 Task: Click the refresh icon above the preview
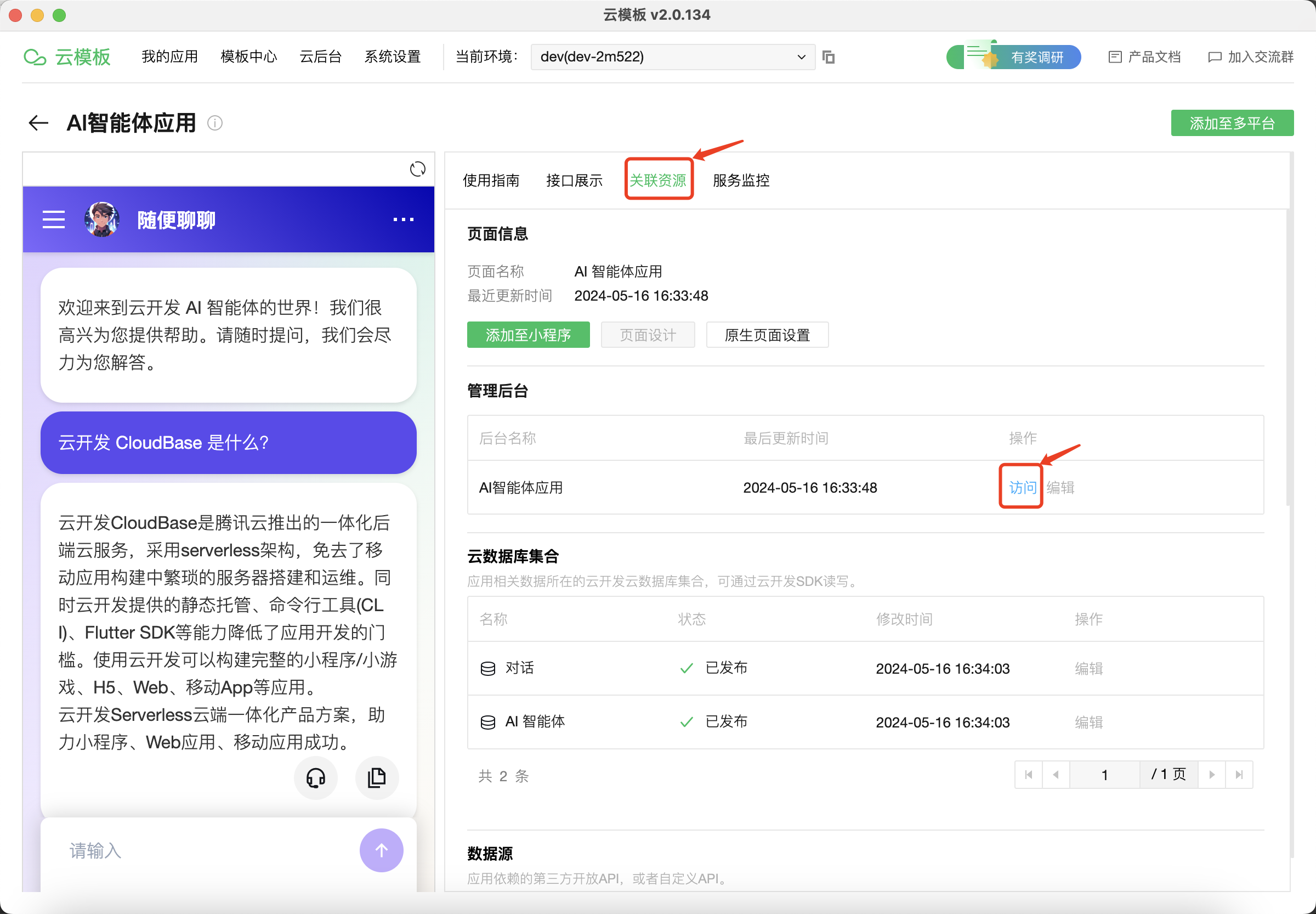click(417, 169)
